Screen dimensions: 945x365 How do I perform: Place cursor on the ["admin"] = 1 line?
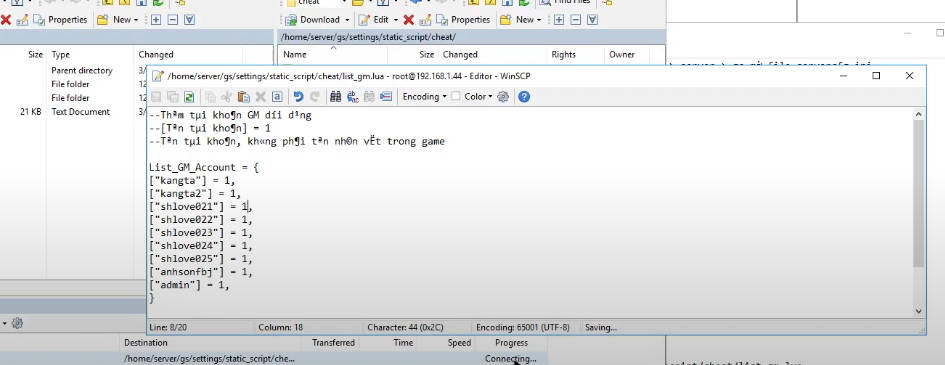point(189,285)
